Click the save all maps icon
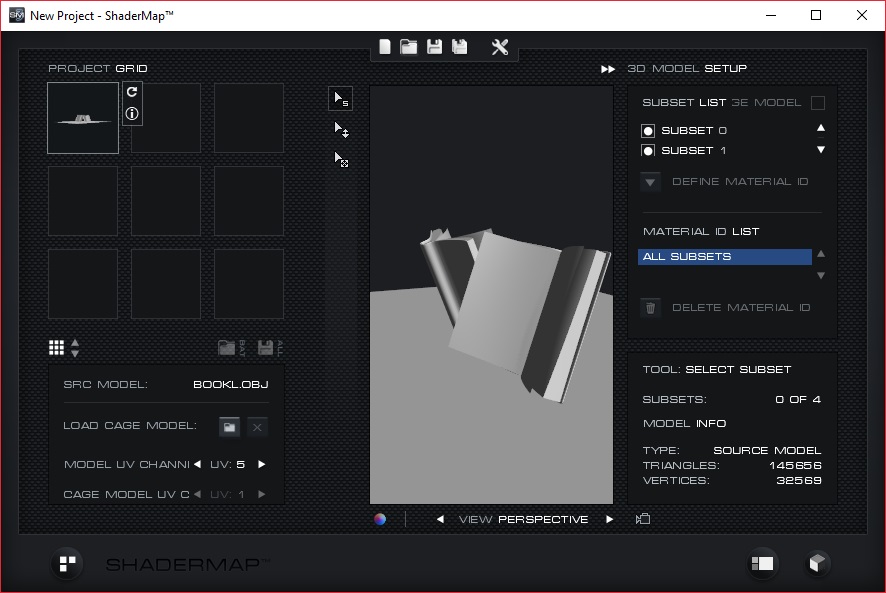 (x=270, y=348)
